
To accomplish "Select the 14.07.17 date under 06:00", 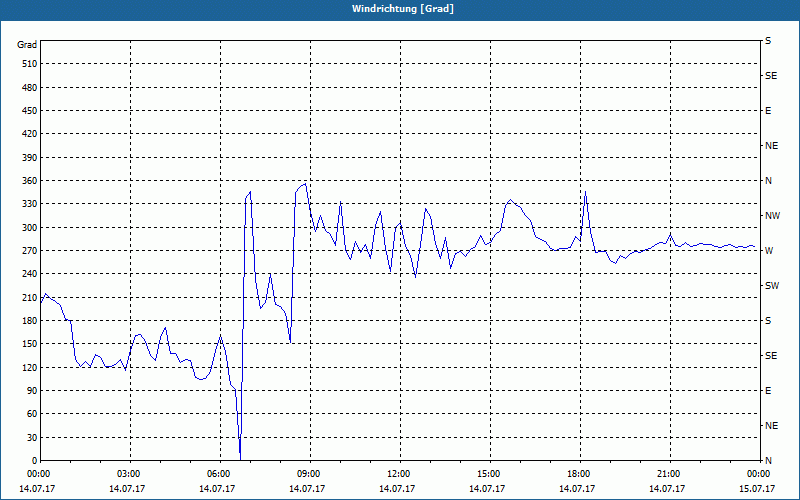I will 217,489.
